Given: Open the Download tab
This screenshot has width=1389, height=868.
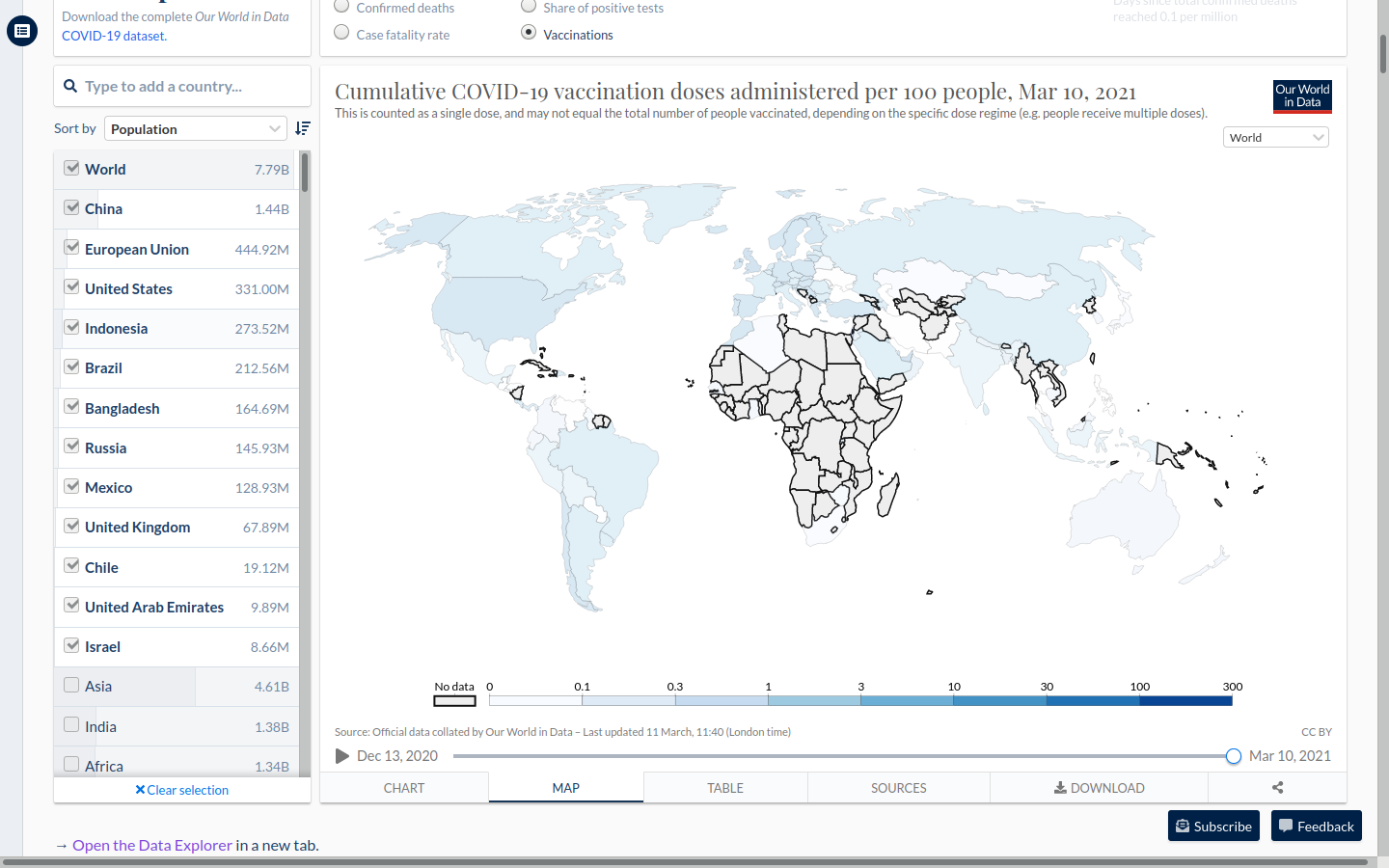Looking at the screenshot, I should pos(1099,788).
